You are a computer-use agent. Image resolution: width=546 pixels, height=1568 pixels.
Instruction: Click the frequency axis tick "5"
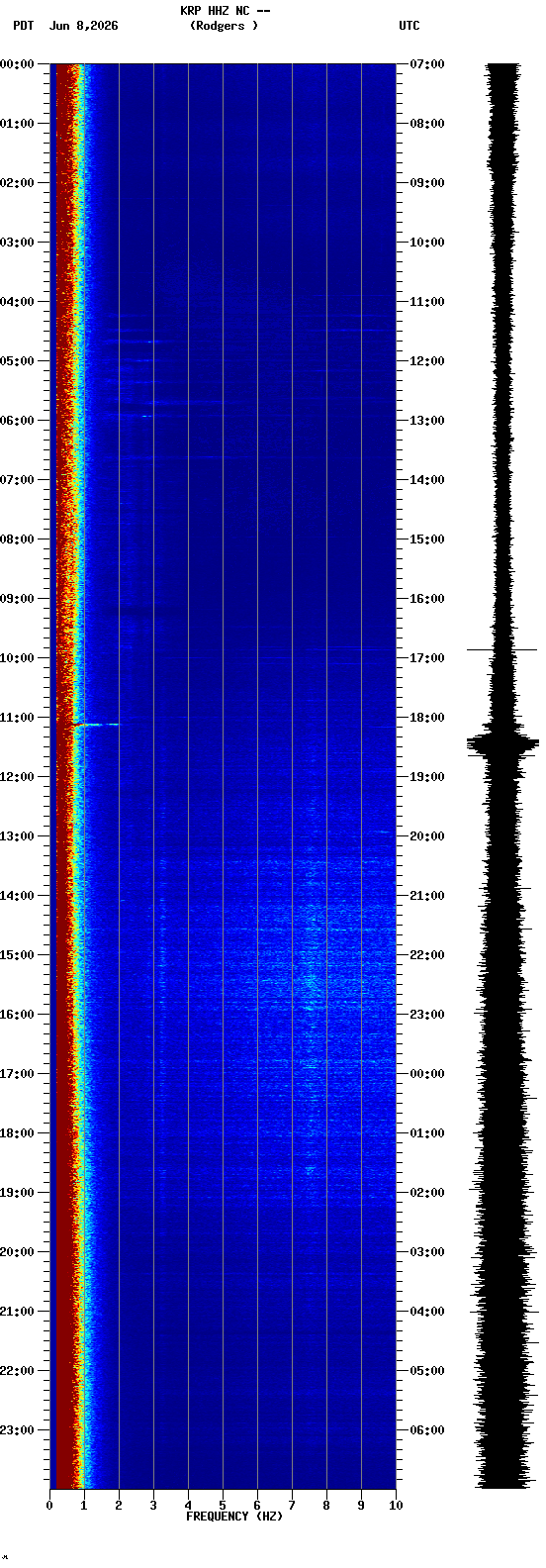point(223,1506)
